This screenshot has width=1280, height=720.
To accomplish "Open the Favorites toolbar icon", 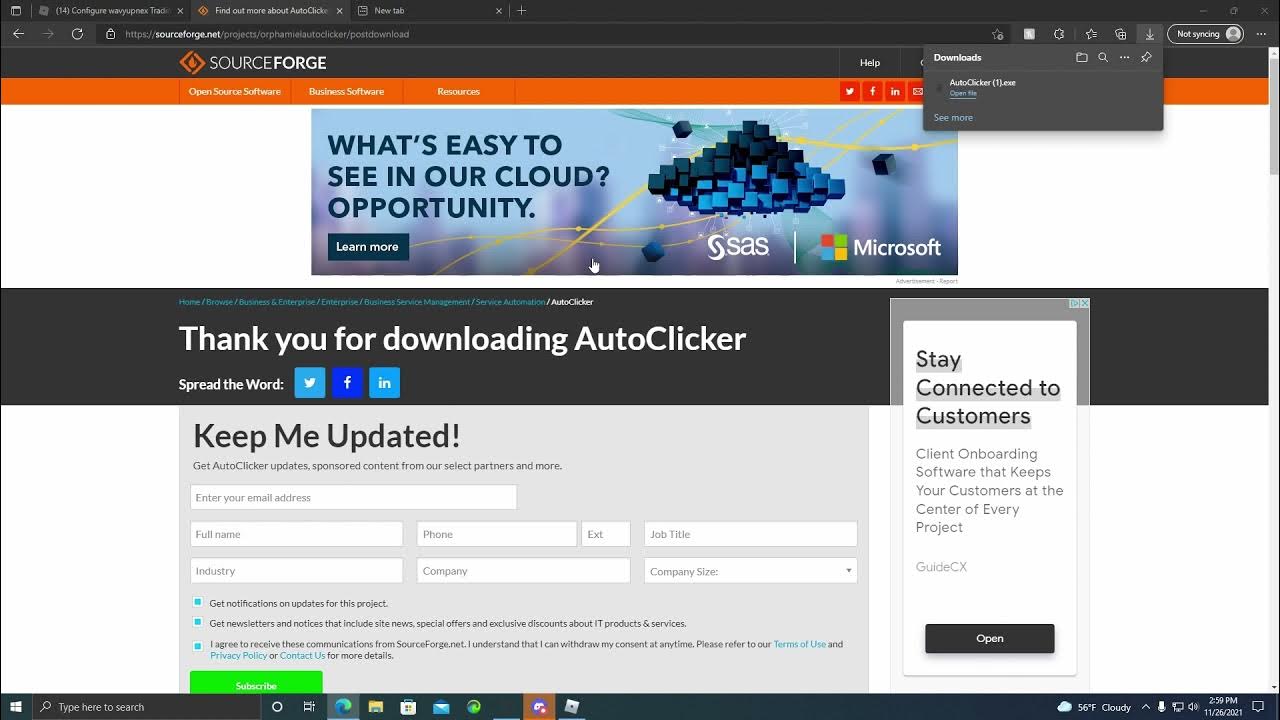I will click(1091, 34).
